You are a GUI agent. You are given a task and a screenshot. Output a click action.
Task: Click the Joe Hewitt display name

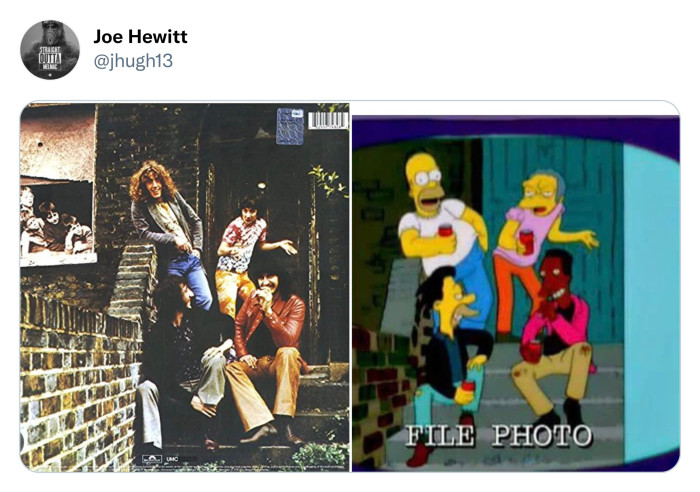pyautogui.click(x=140, y=36)
